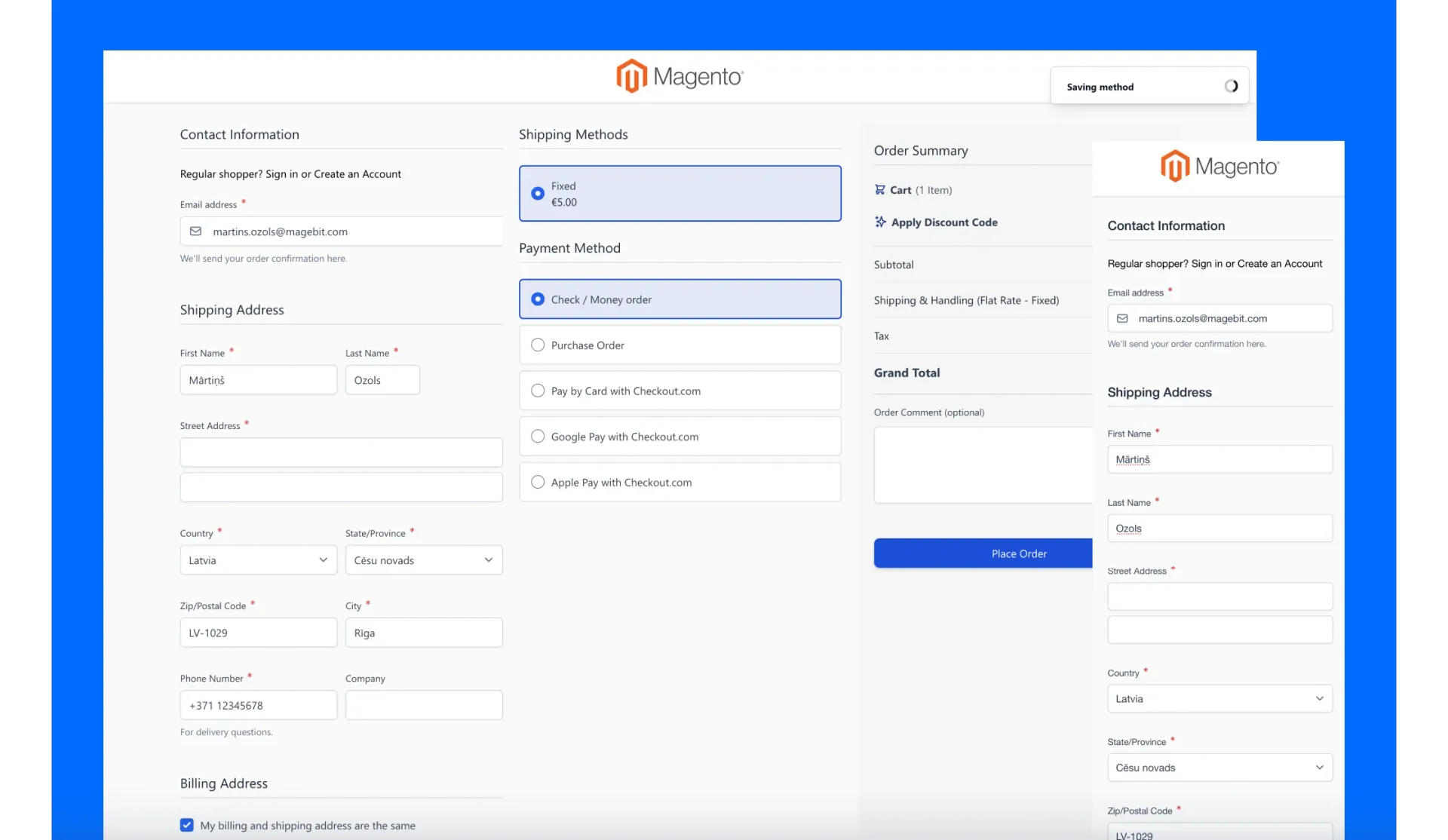Screen dimensions: 1448x840
Task: Click the Subtotal row label
Action: [894, 265]
